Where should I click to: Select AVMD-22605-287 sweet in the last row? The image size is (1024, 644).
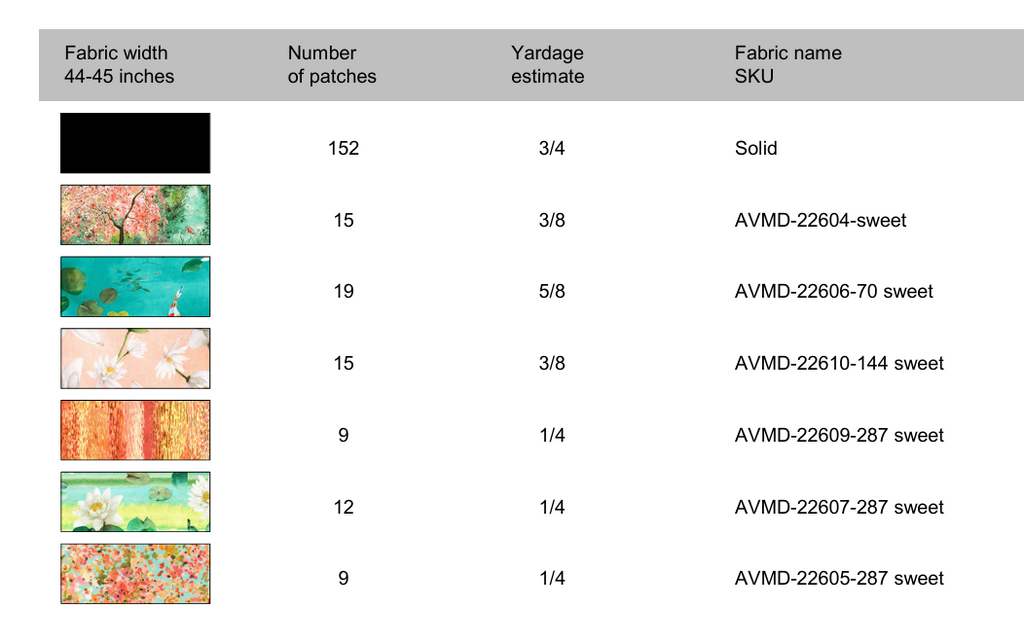tap(839, 579)
